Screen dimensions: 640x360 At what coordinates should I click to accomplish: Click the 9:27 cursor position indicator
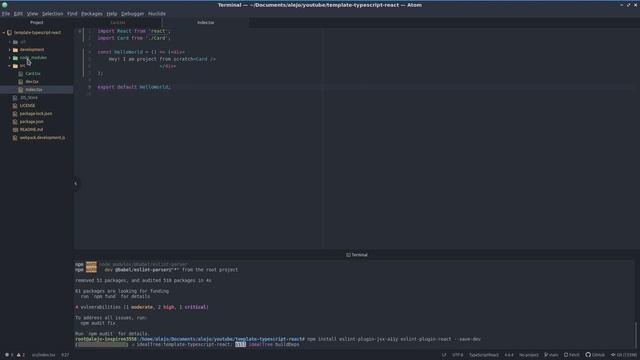coord(65,355)
